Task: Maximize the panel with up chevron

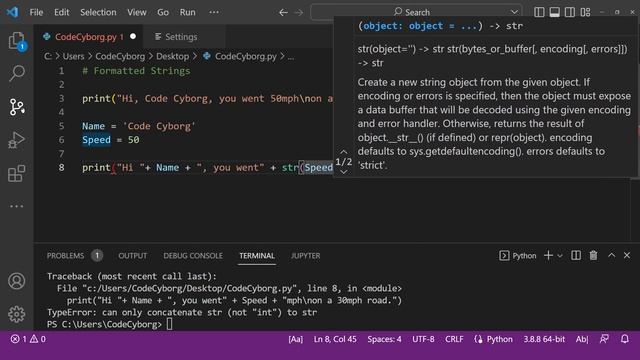Action: (611, 256)
